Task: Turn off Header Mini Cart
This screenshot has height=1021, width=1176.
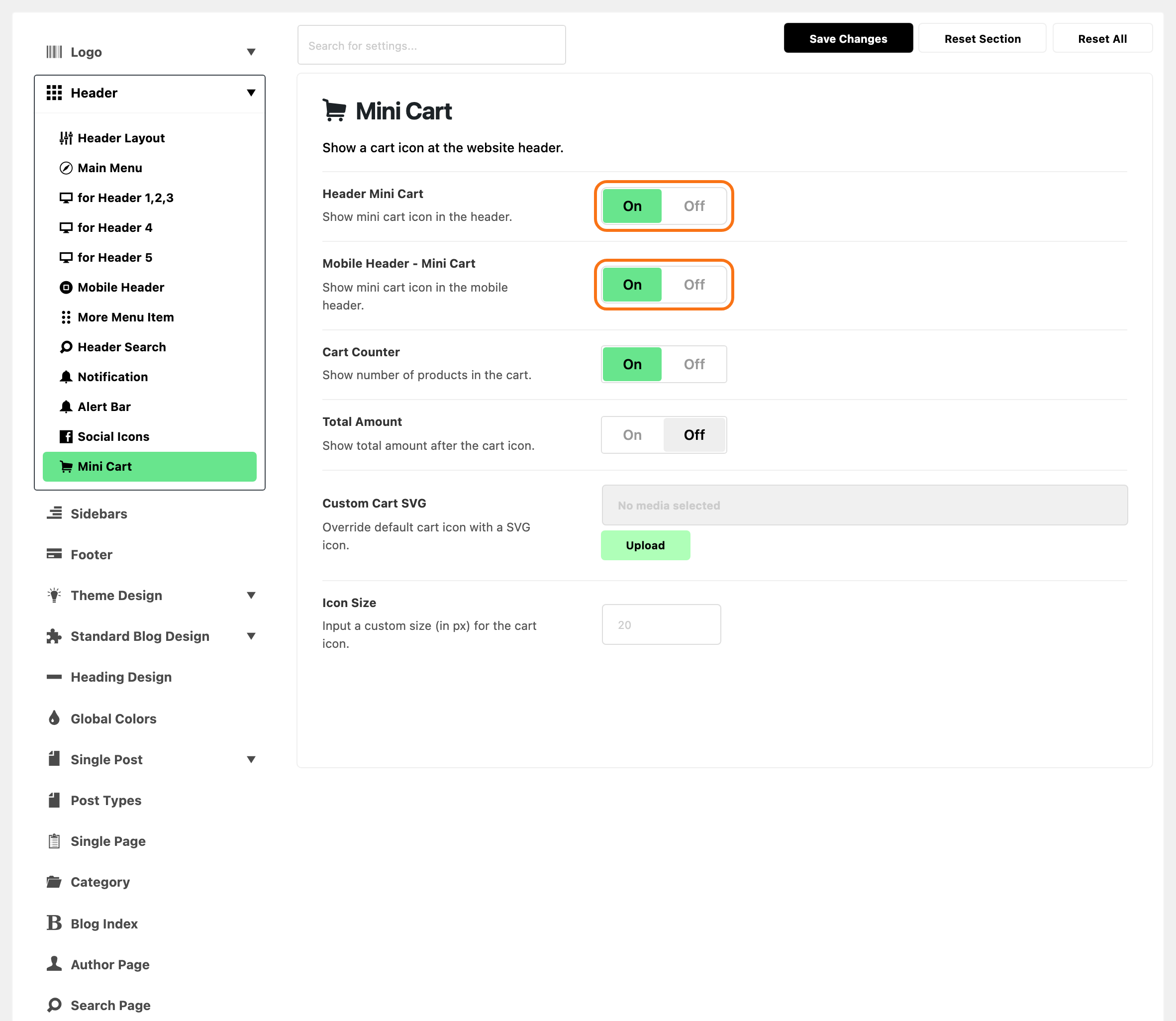Action: [x=694, y=206]
